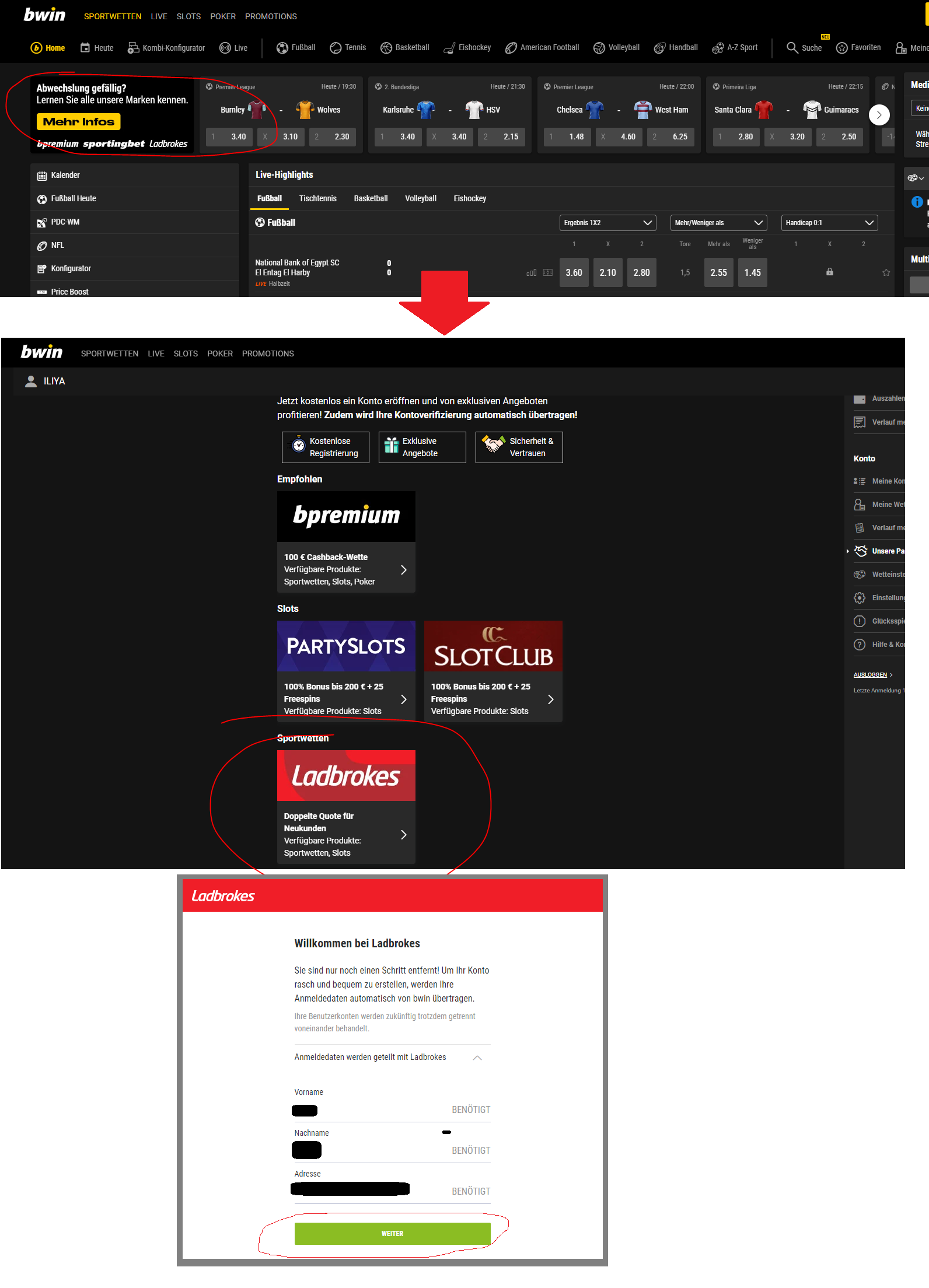
Task: Select Santa Clara win odds 2.80
Action: 736,137
